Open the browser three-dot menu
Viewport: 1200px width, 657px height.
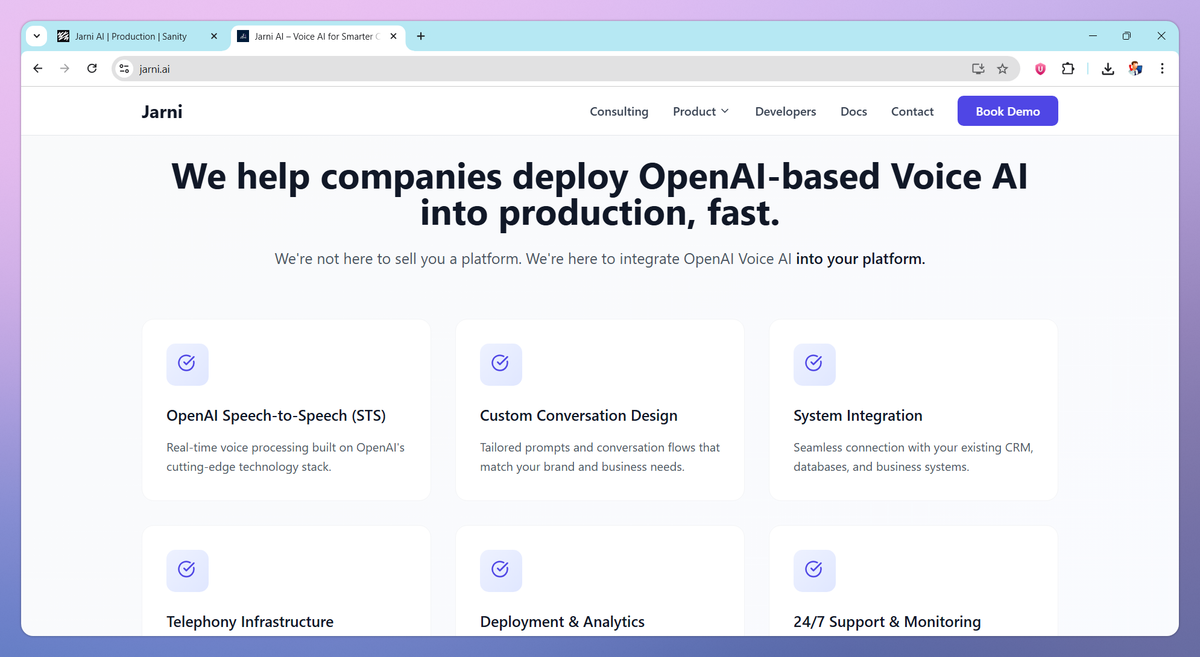click(1162, 69)
